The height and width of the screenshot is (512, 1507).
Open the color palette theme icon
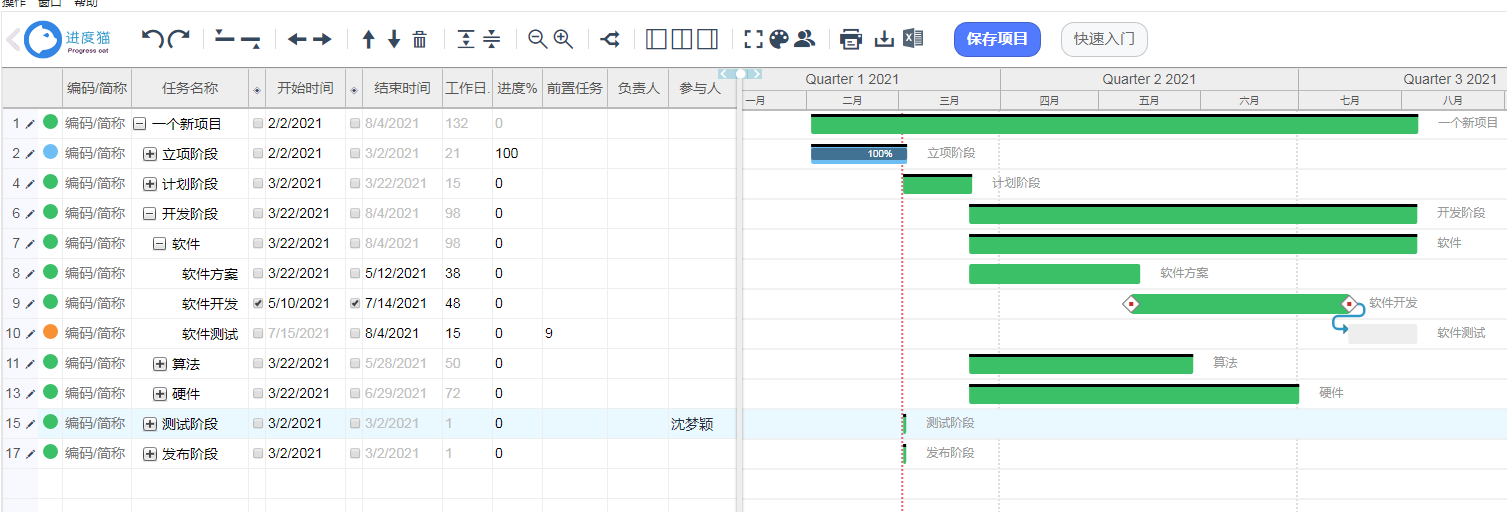pos(779,39)
